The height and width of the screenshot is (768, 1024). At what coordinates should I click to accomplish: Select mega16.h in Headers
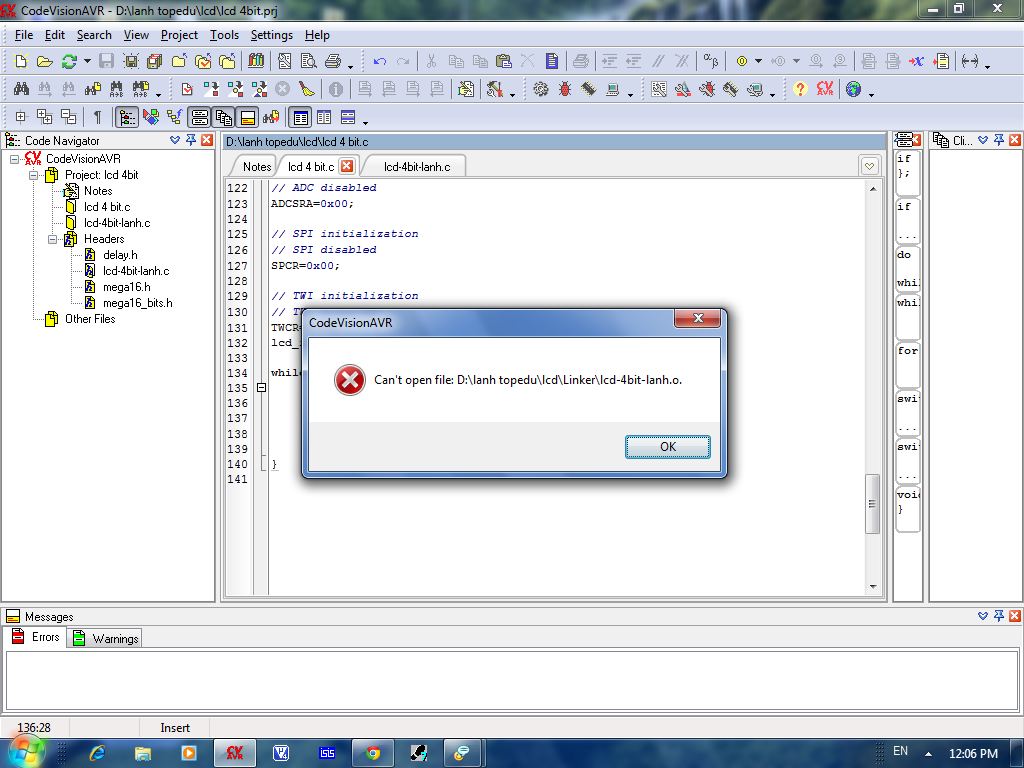[127, 287]
